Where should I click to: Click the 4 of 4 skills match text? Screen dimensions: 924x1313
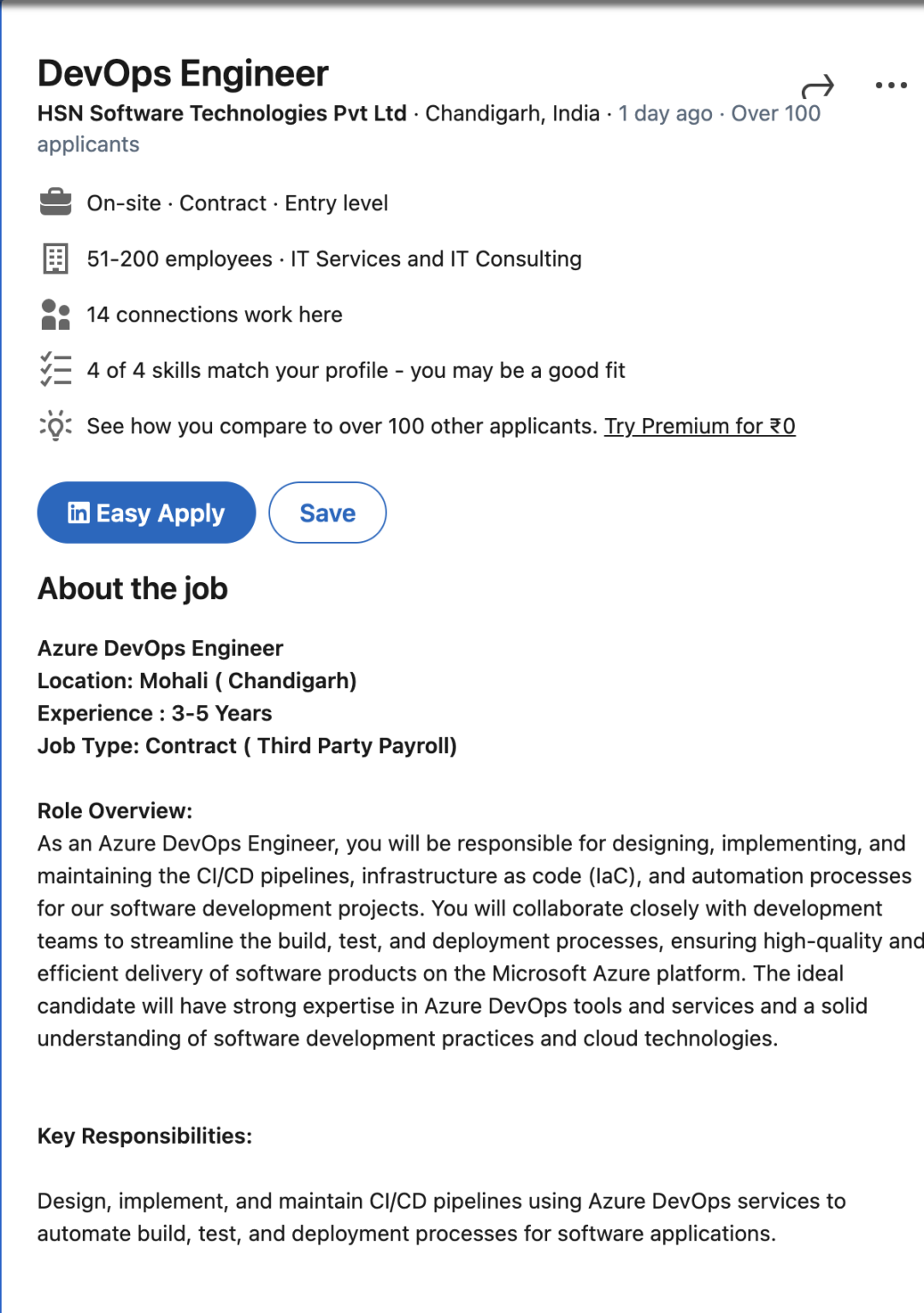pyautogui.click(x=356, y=370)
